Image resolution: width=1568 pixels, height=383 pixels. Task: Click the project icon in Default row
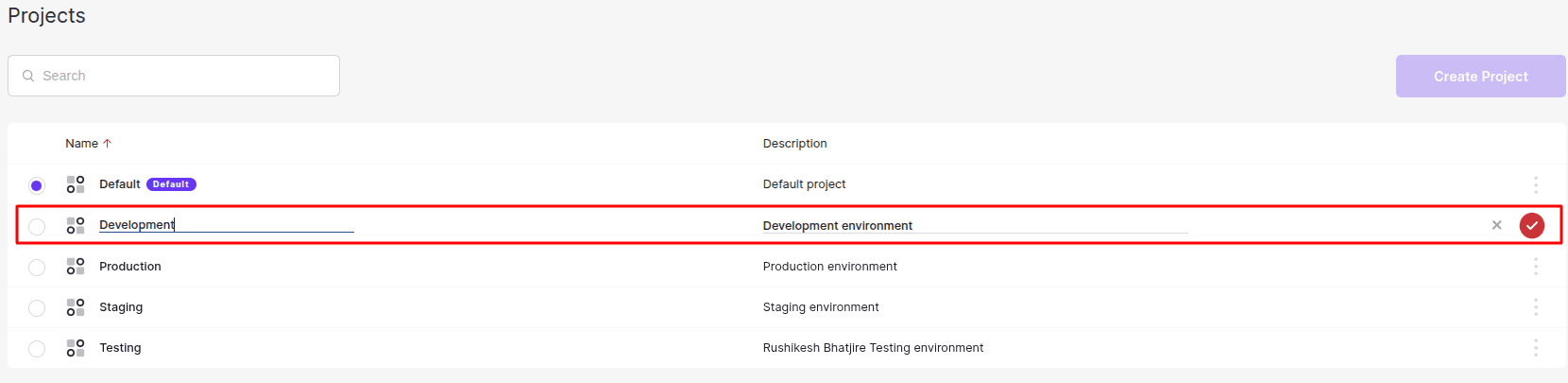point(76,184)
